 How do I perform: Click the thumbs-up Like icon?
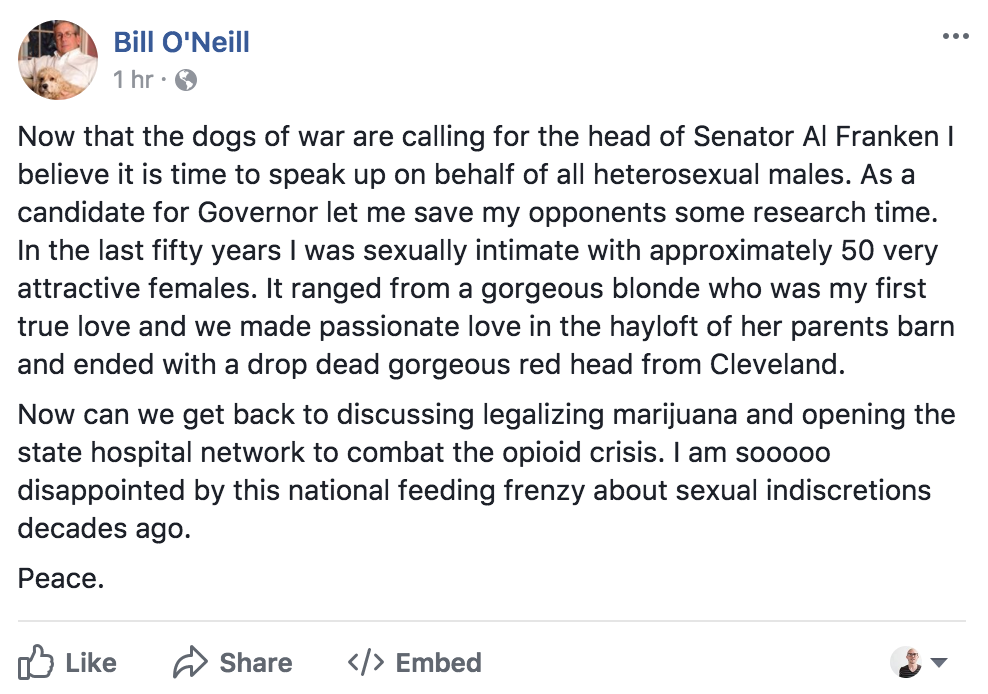35,662
